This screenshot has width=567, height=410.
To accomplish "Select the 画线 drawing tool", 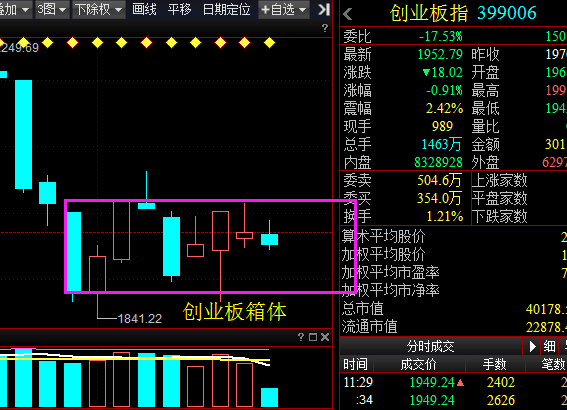I will click(144, 9).
